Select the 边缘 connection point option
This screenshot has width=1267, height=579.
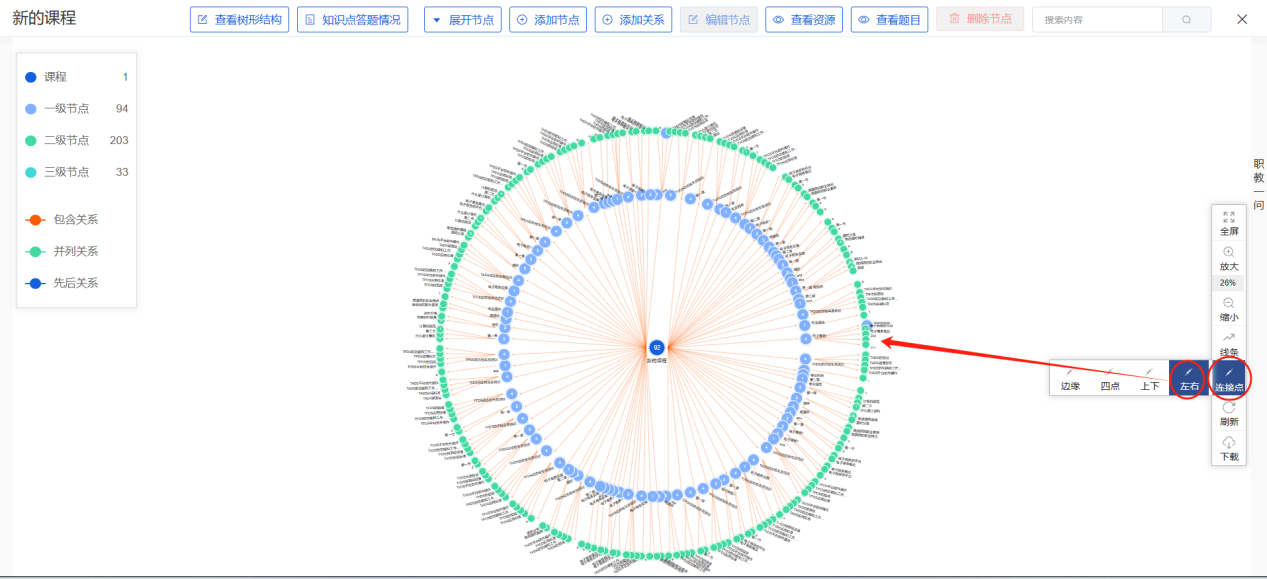coord(1070,377)
